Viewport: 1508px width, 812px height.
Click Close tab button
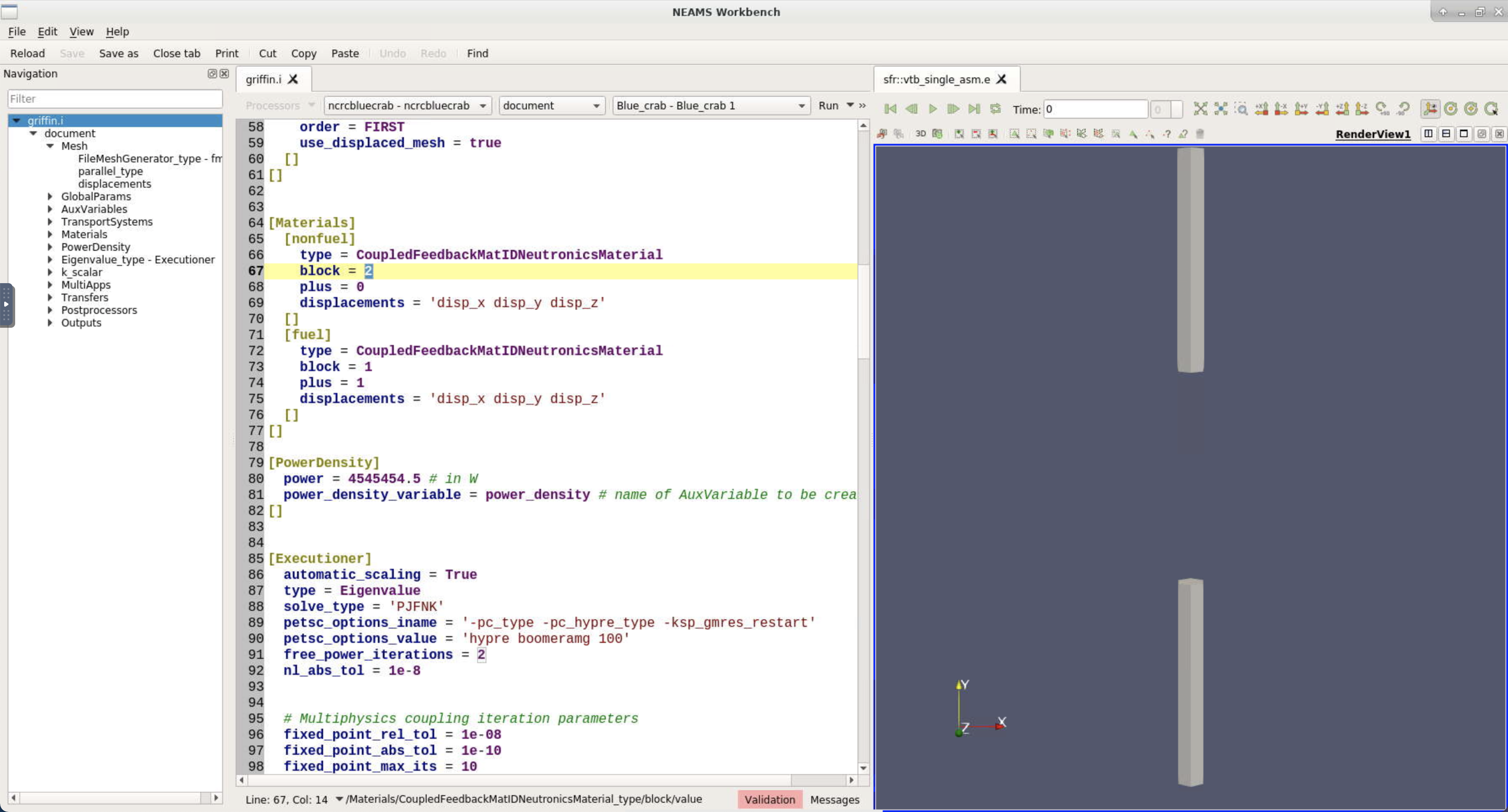click(x=177, y=53)
